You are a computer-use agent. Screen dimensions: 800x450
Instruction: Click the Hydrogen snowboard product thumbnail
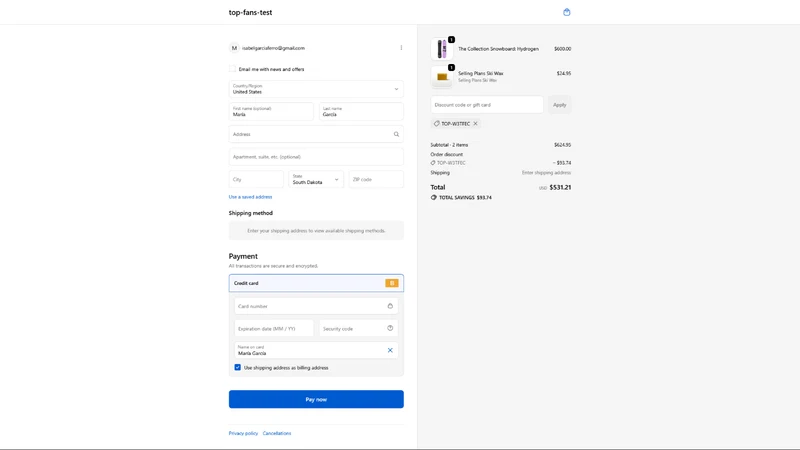[441, 49]
